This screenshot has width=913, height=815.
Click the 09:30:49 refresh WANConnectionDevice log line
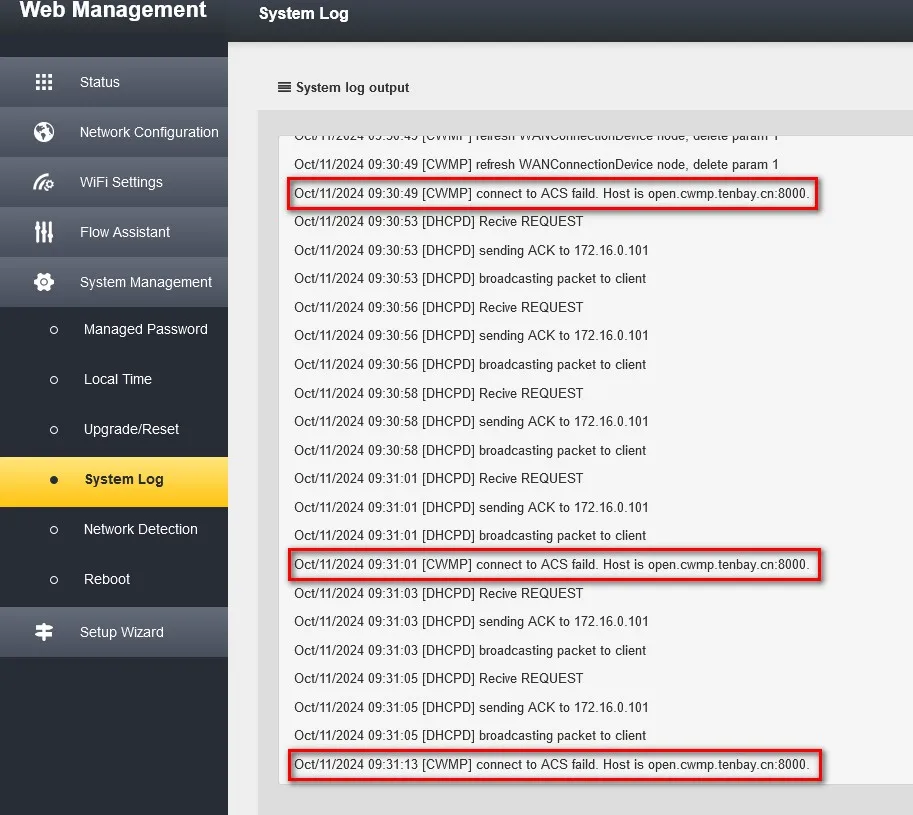tap(536, 165)
